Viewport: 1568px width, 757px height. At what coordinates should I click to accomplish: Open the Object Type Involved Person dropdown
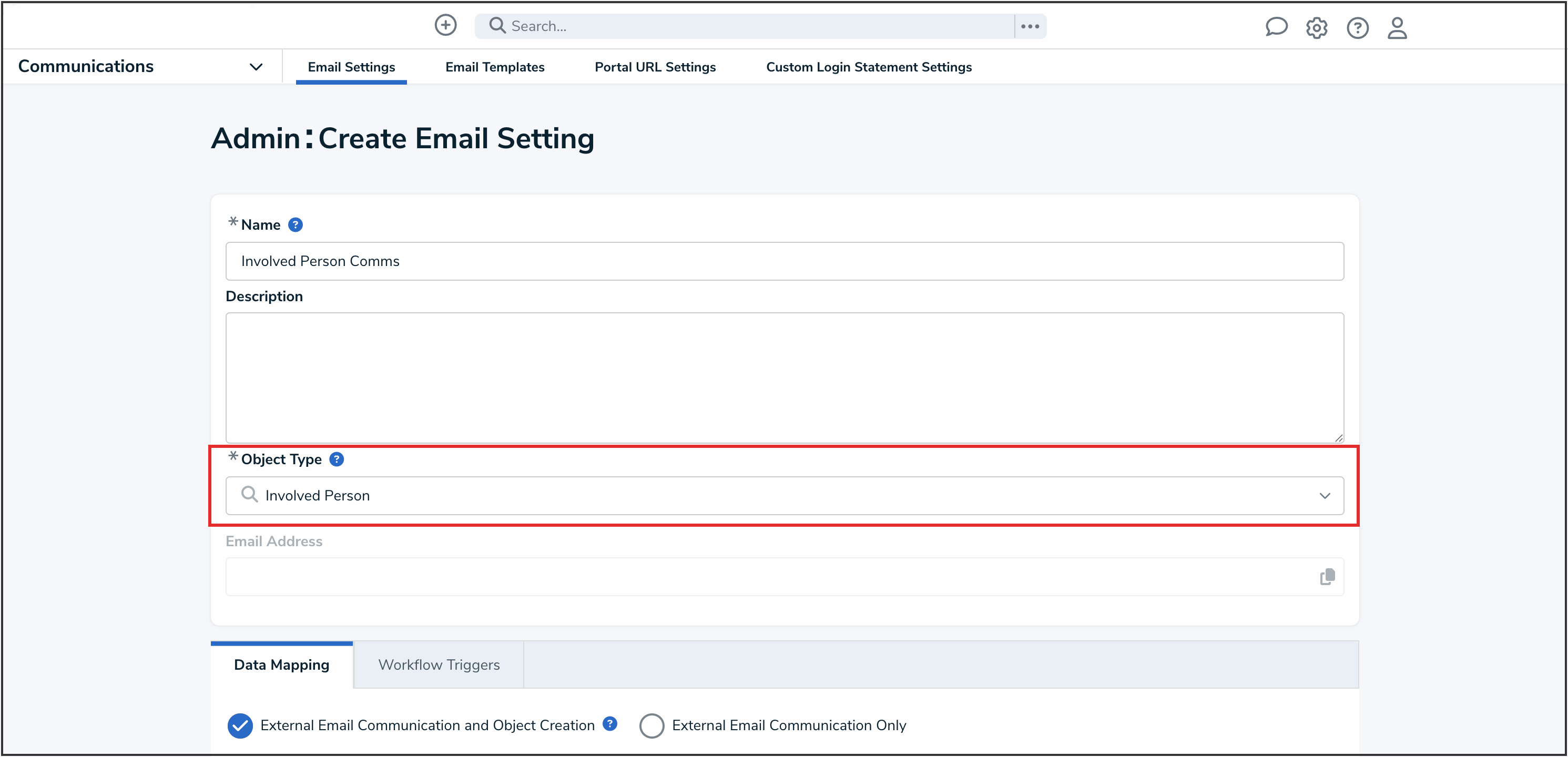[x=784, y=495]
